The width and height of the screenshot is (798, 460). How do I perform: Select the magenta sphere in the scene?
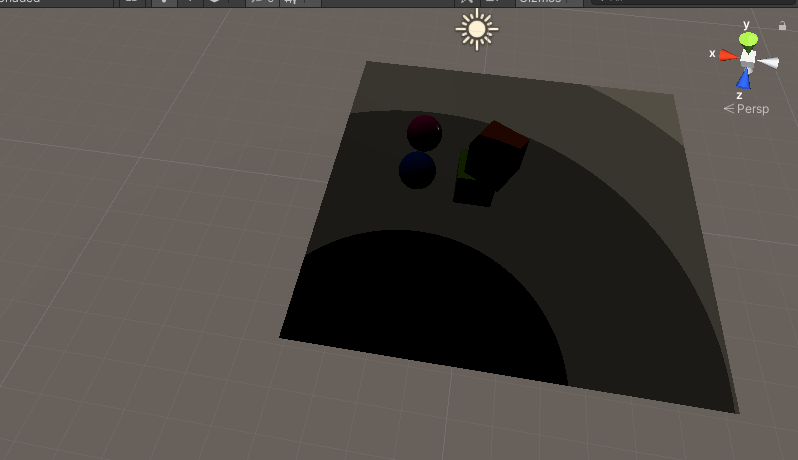[x=424, y=131]
